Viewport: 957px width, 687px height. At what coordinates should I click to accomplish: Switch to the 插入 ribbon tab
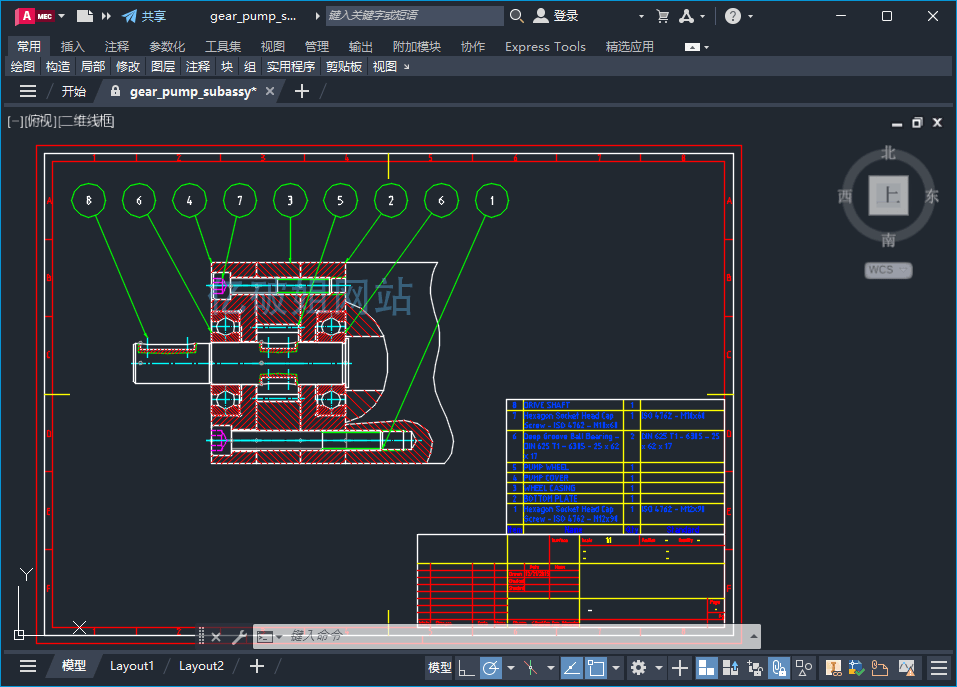pos(73,46)
